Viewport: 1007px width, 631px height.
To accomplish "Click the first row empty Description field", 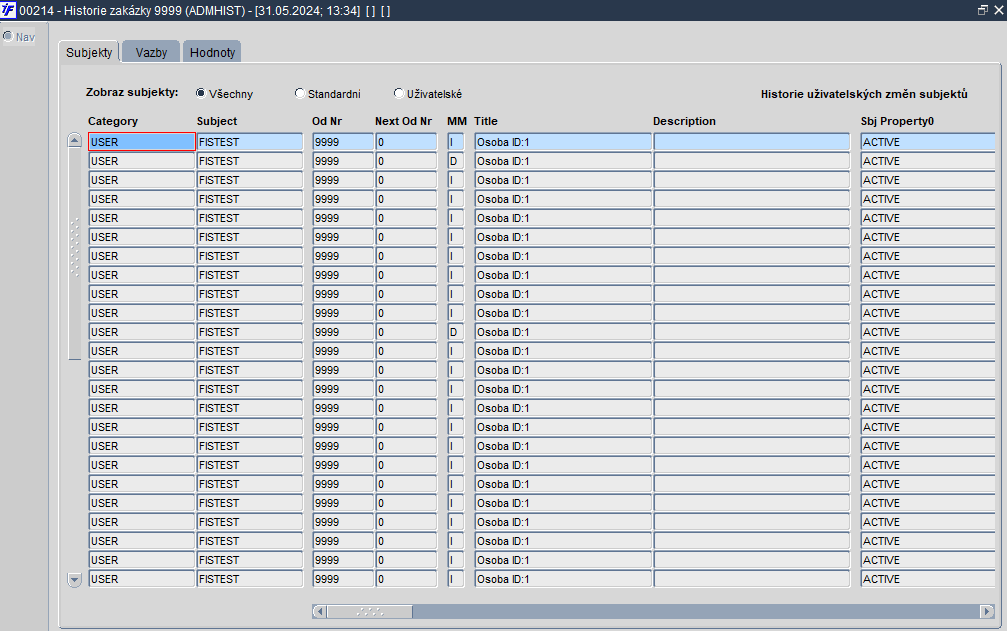I will [751, 142].
